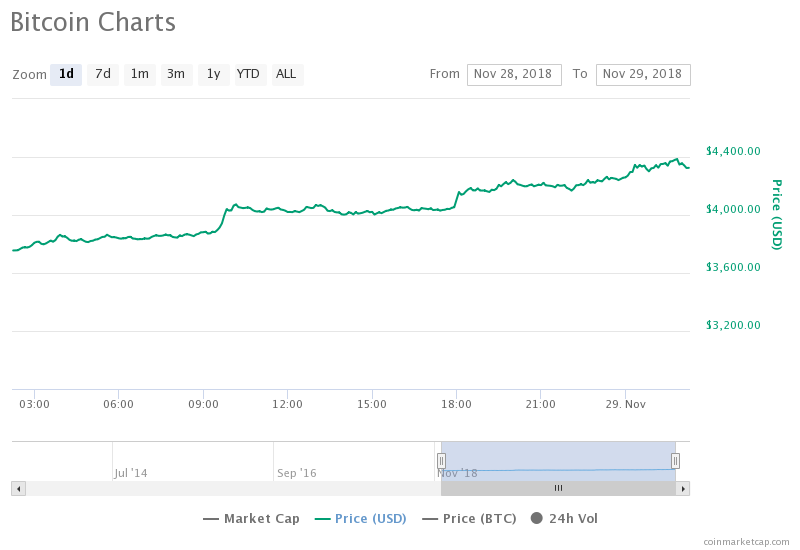Click the $3,200.00 axis label

click(733, 326)
